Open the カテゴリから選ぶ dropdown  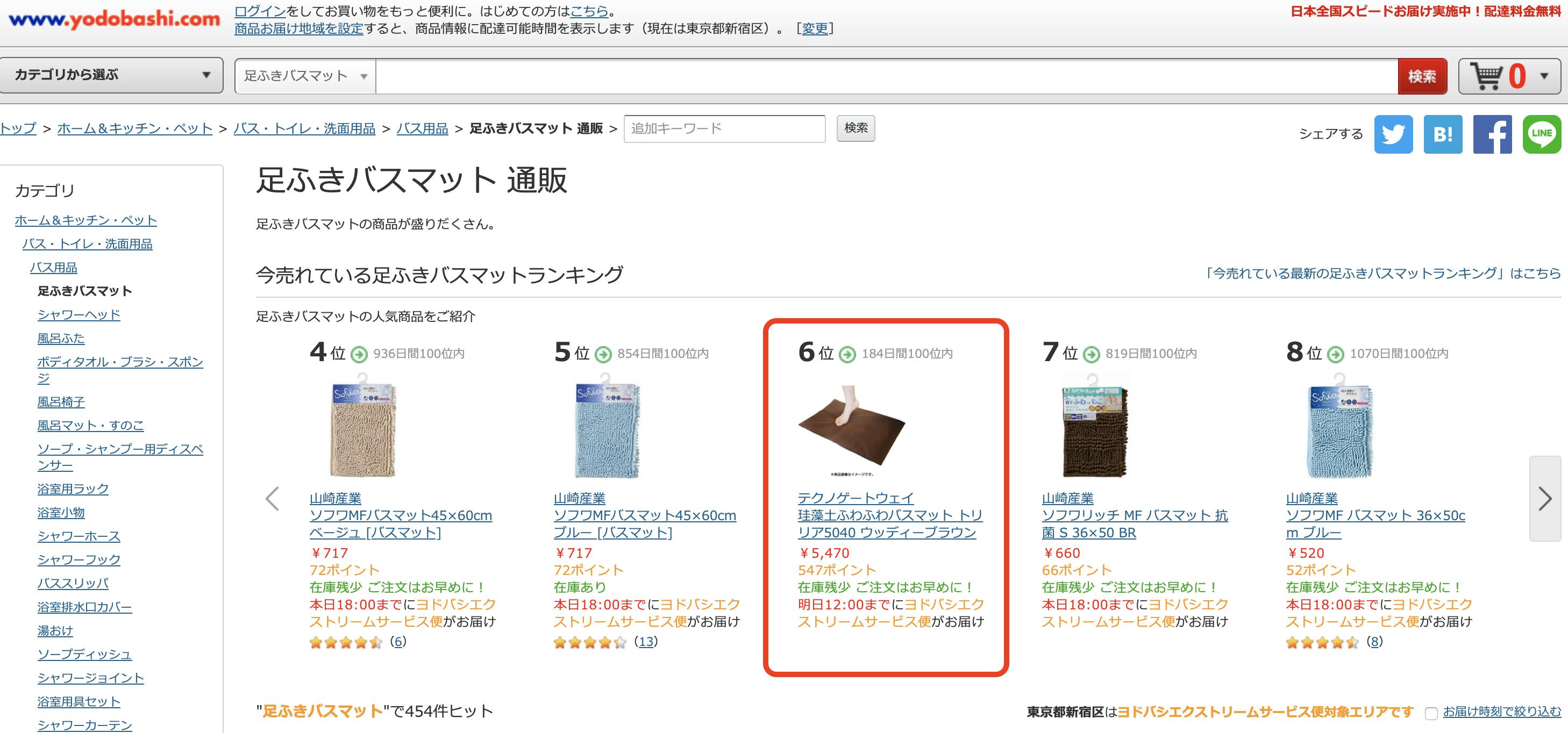click(x=111, y=75)
